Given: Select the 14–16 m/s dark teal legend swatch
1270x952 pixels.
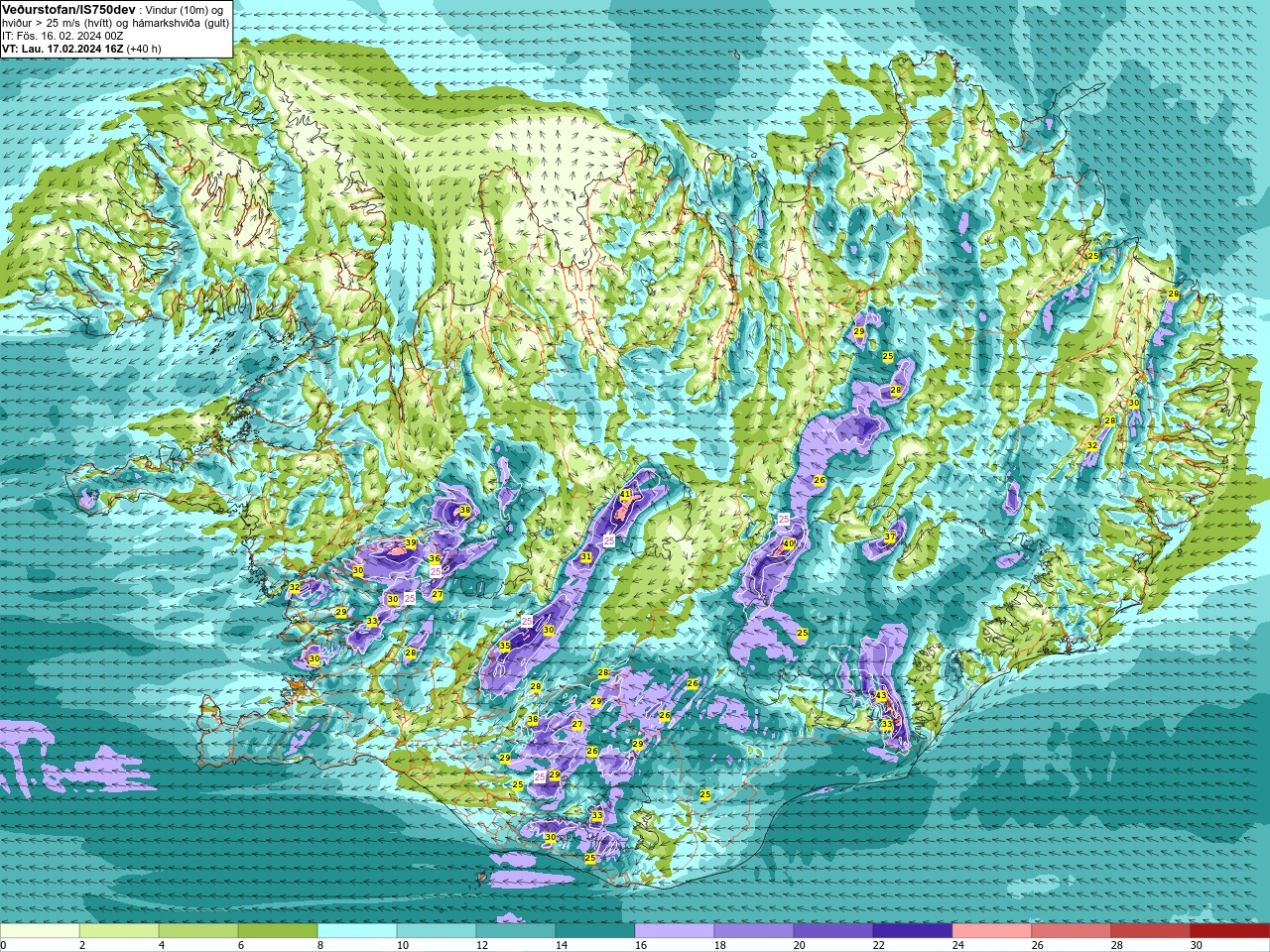Looking at the screenshot, I should pos(595,931).
